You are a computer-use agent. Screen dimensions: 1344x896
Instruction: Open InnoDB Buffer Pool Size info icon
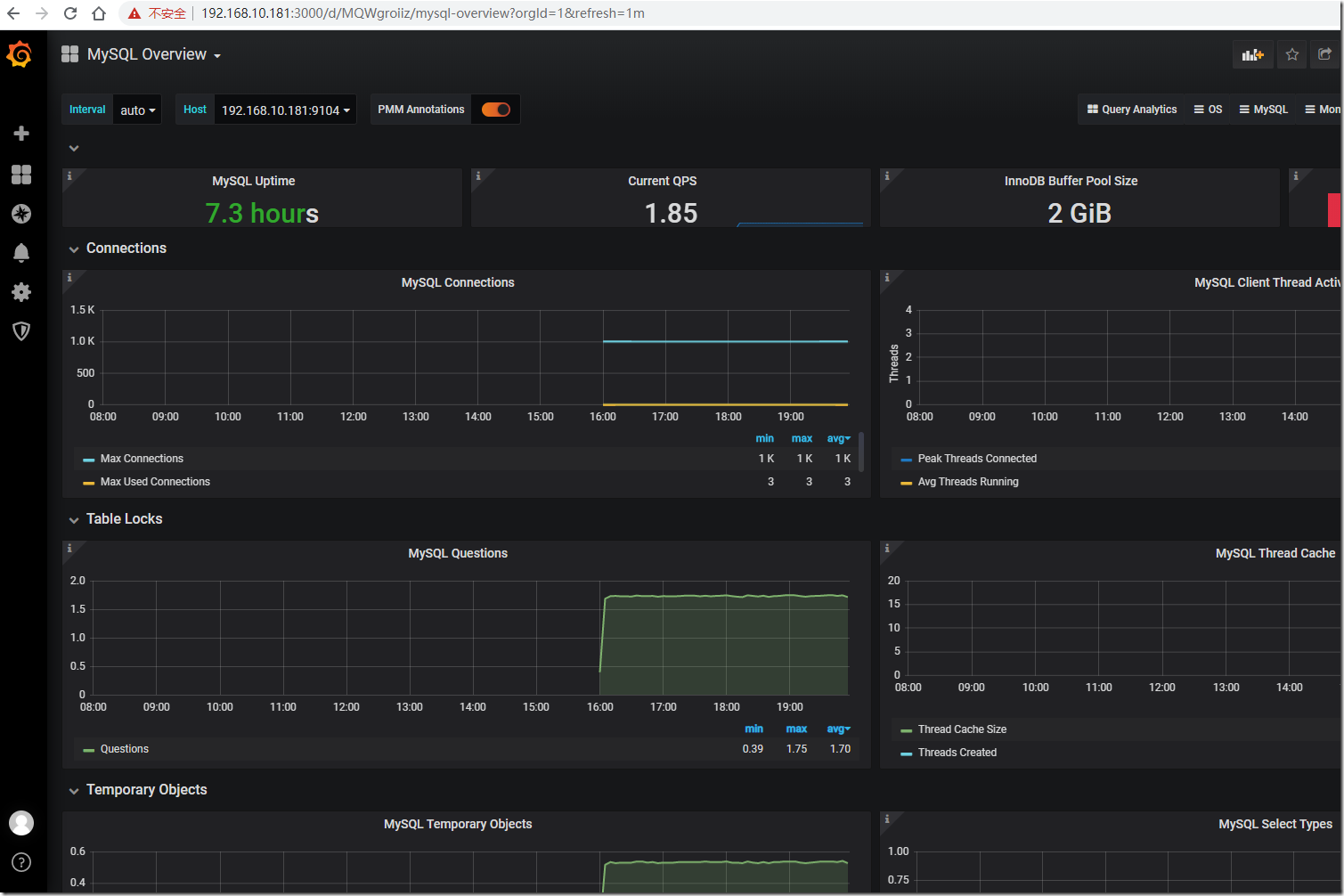point(886,175)
